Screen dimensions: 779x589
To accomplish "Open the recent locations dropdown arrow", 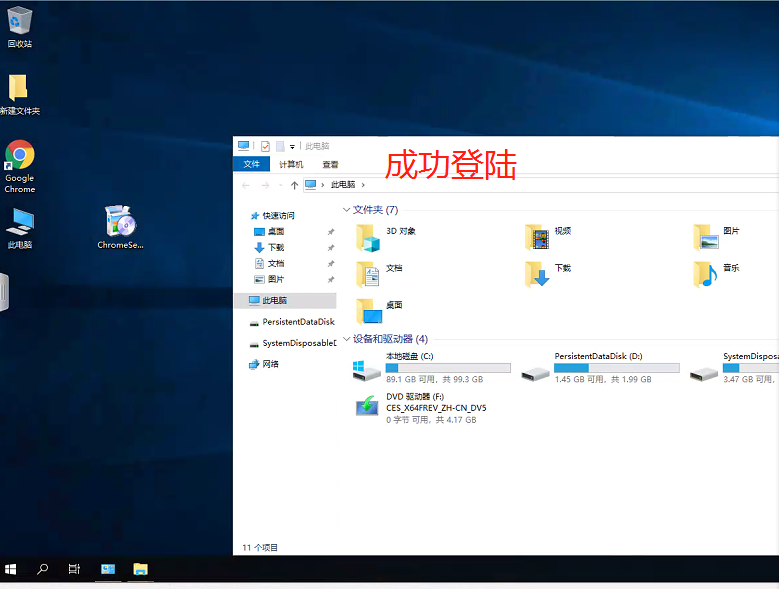I will 281,185.
